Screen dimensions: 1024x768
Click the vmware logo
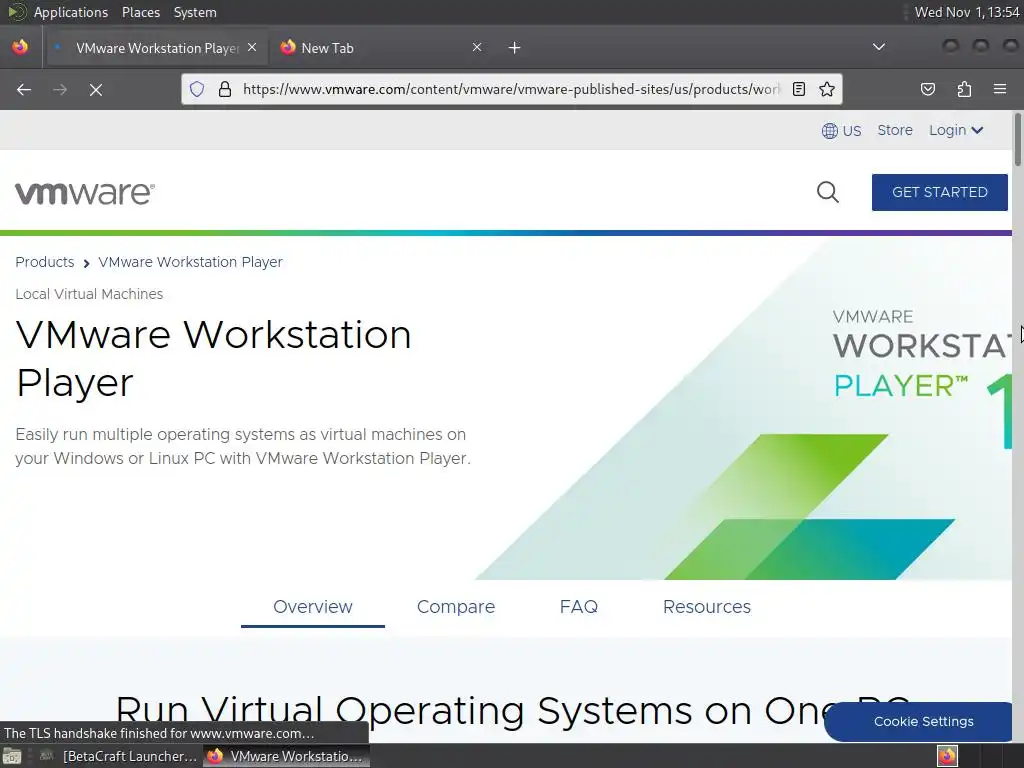pos(85,193)
